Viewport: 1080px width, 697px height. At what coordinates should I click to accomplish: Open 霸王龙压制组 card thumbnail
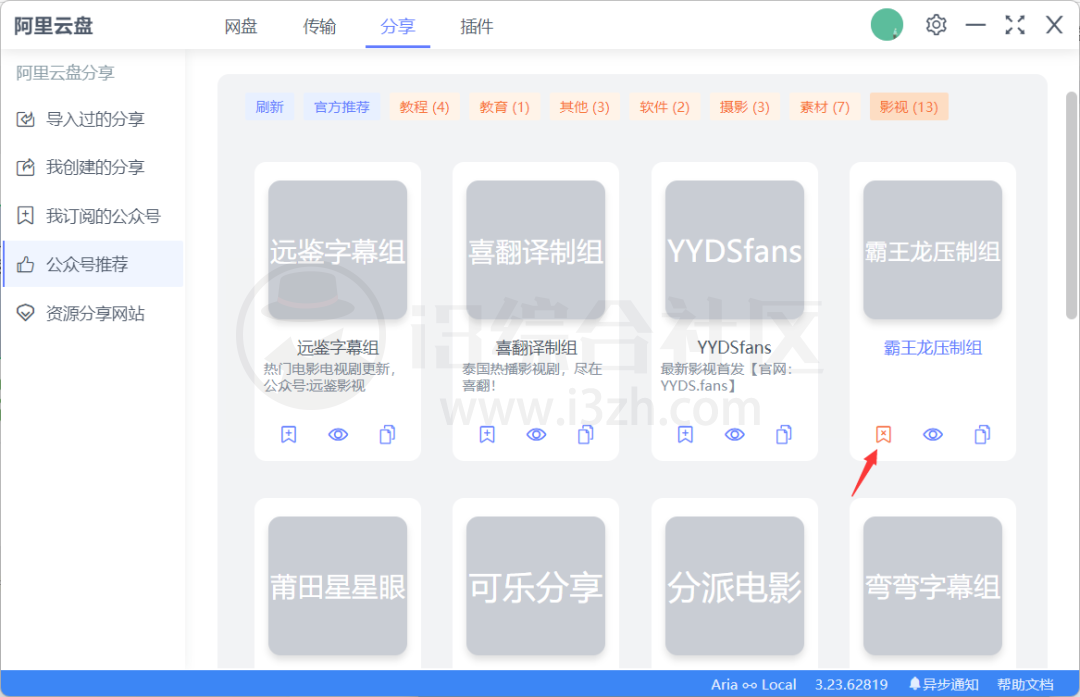click(x=933, y=250)
